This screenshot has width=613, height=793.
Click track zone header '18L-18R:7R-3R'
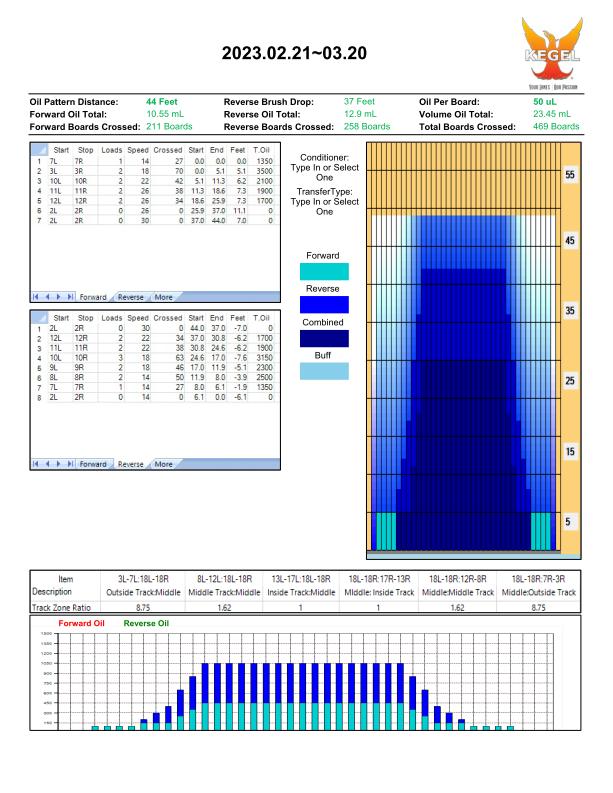[538, 579]
